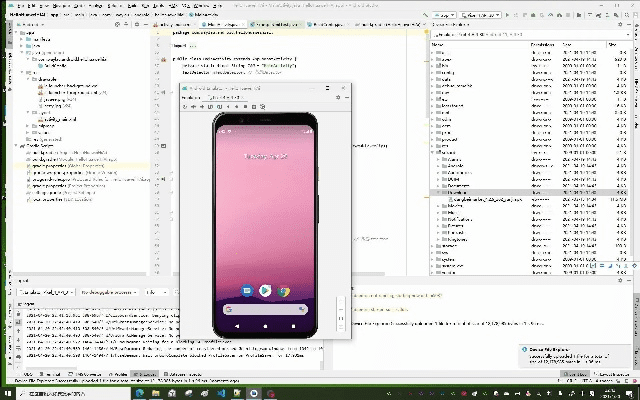Switch to the Logcat tool window tab

click(146, 375)
